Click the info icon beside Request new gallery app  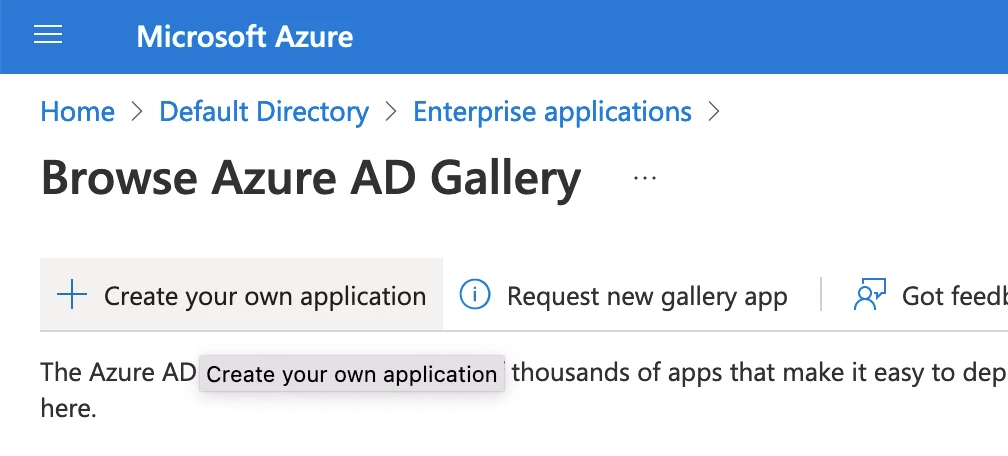[x=474, y=295]
